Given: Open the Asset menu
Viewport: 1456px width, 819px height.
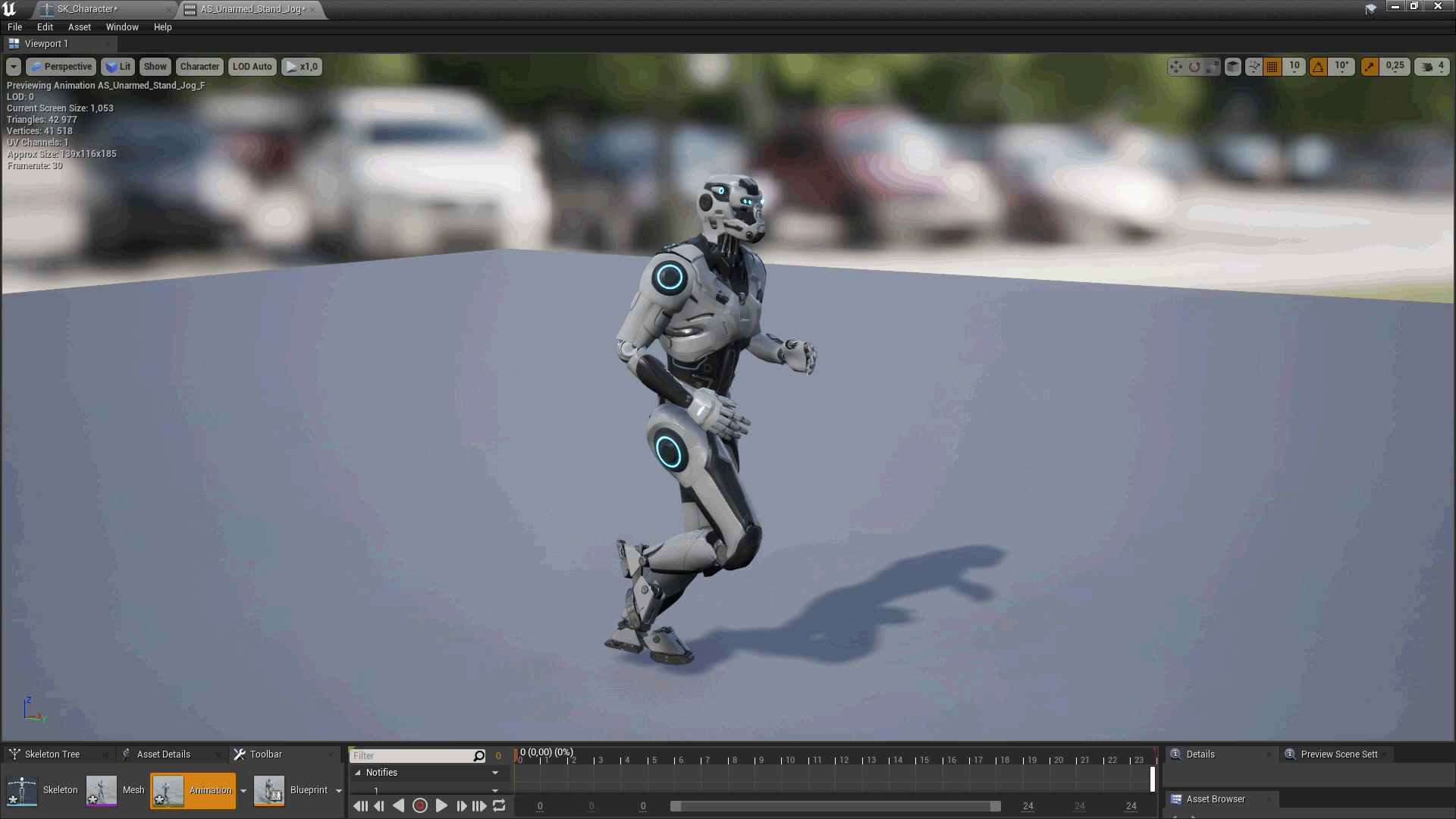Looking at the screenshot, I should tap(79, 27).
